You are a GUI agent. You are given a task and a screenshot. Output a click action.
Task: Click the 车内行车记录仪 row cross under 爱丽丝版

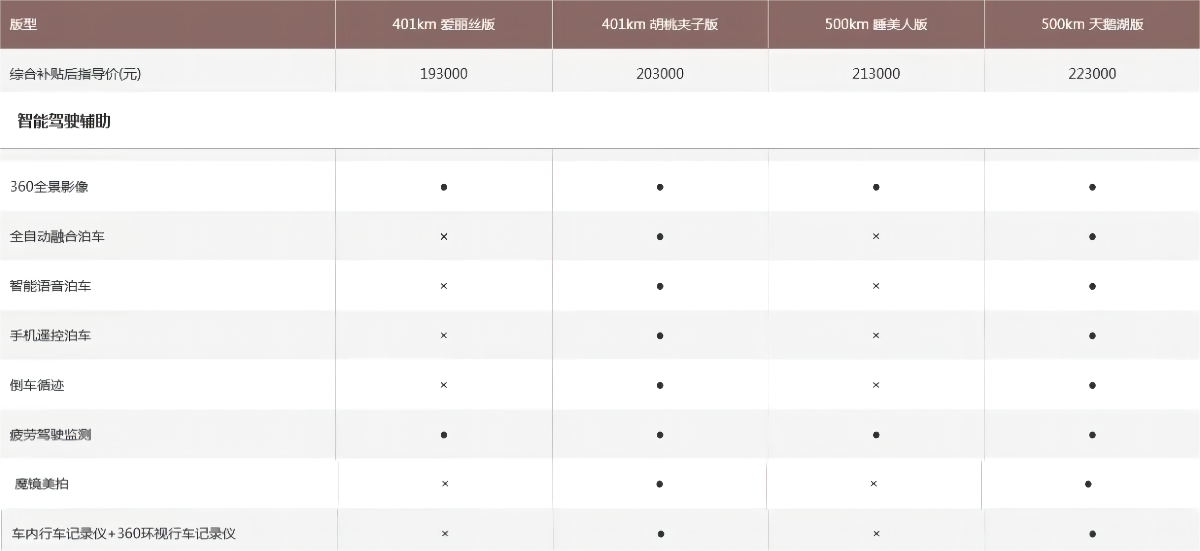[x=445, y=534]
